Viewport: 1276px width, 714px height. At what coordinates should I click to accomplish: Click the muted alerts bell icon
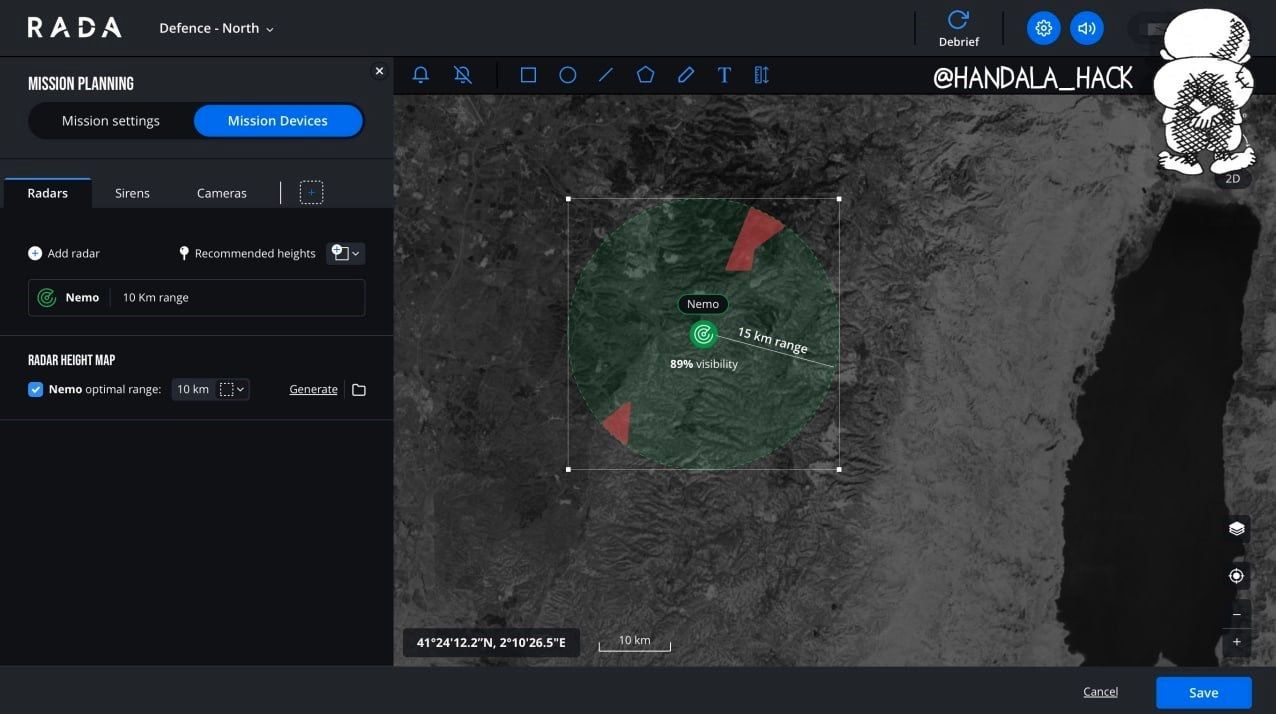pos(462,75)
